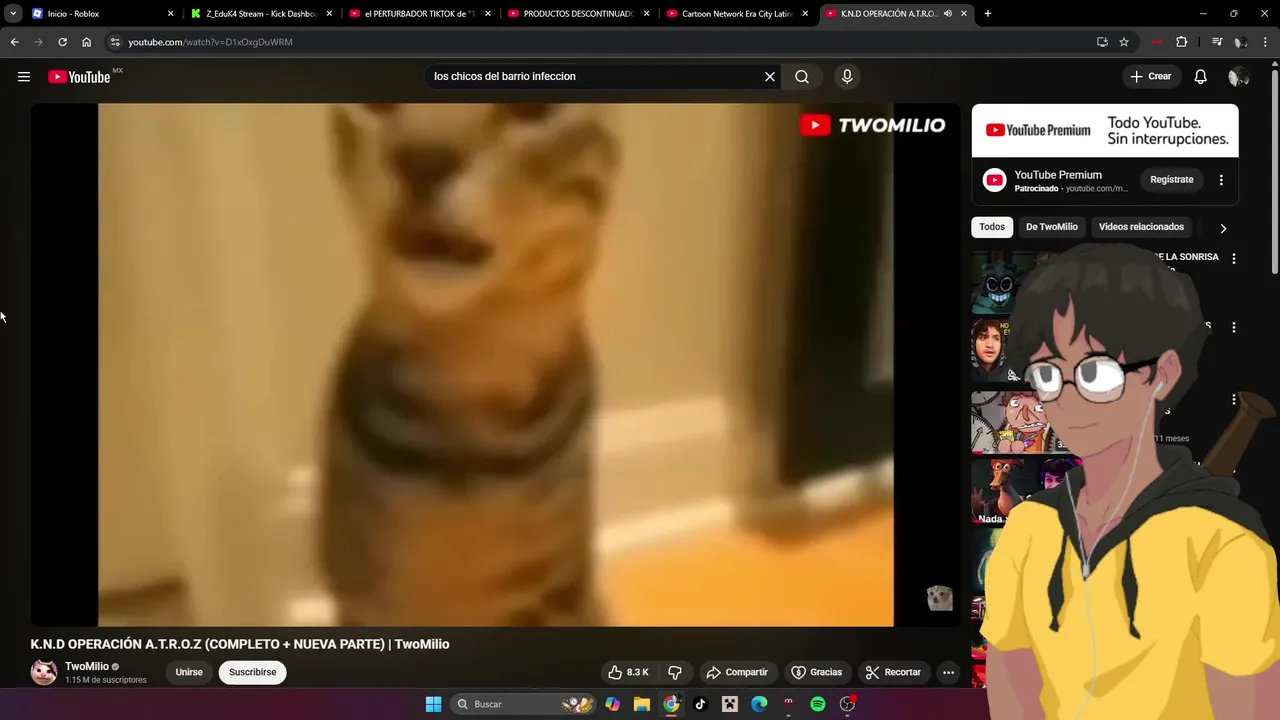Image resolution: width=1280 pixels, height=720 pixels.
Task: Open the YouTube account avatar menu
Action: 1238,77
